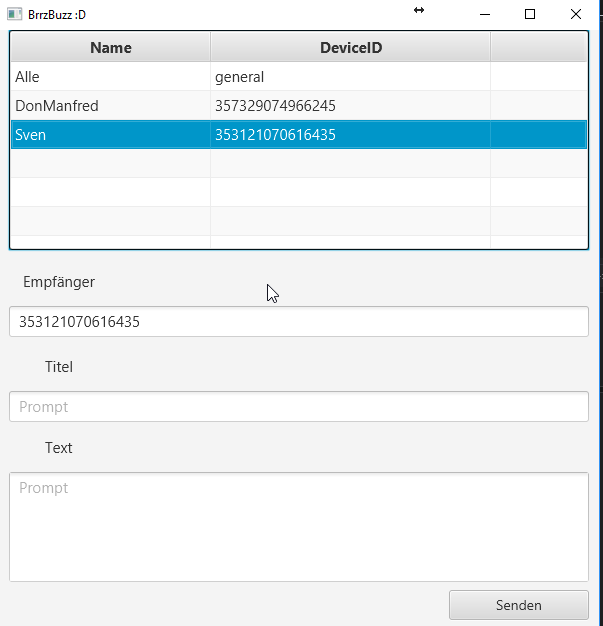The height and width of the screenshot is (626, 603).
Task: Click the Empfänger label
Action: pos(59,282)
